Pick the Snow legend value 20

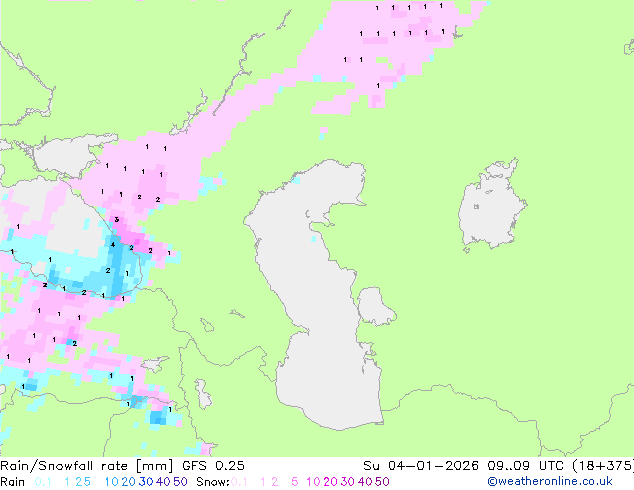click(x=330, y=482)
